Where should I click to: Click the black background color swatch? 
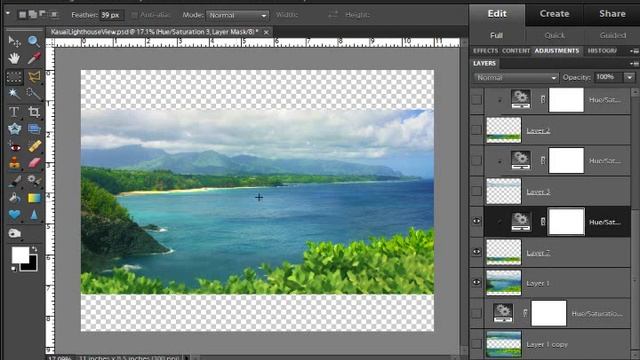click(x=30, y=264)
